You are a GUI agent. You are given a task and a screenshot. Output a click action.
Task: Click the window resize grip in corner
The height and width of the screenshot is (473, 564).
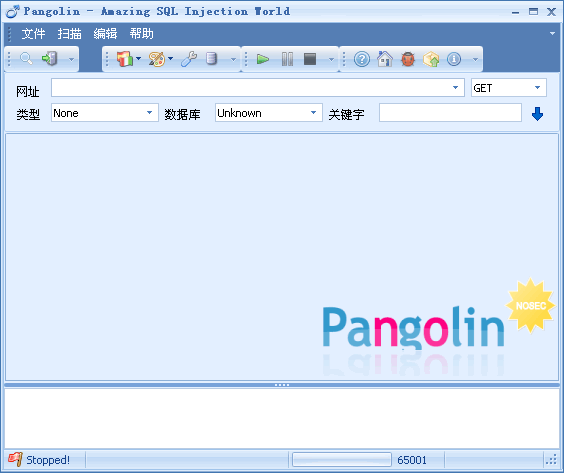coord(551,460)
